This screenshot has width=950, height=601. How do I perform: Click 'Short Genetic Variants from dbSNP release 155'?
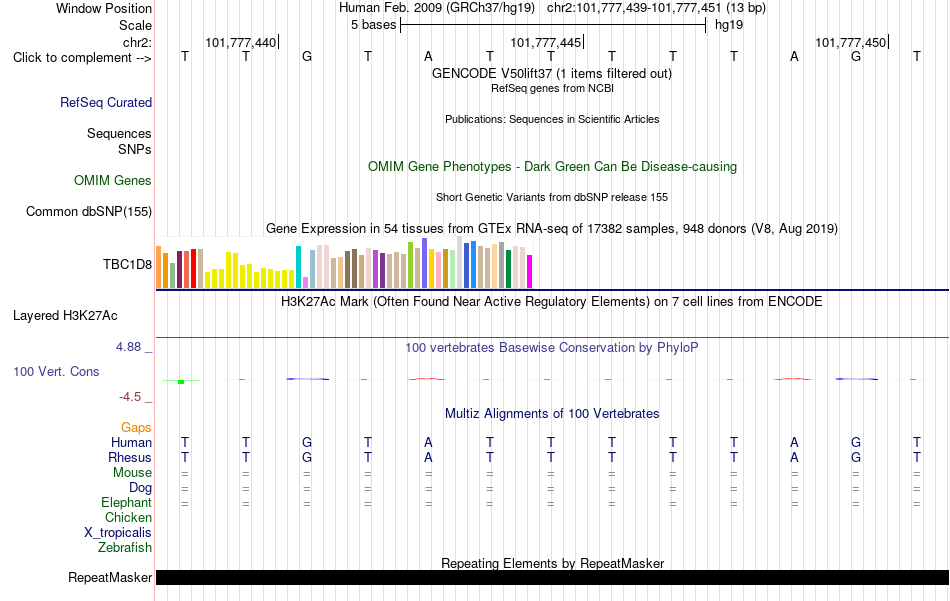point(552,197)
